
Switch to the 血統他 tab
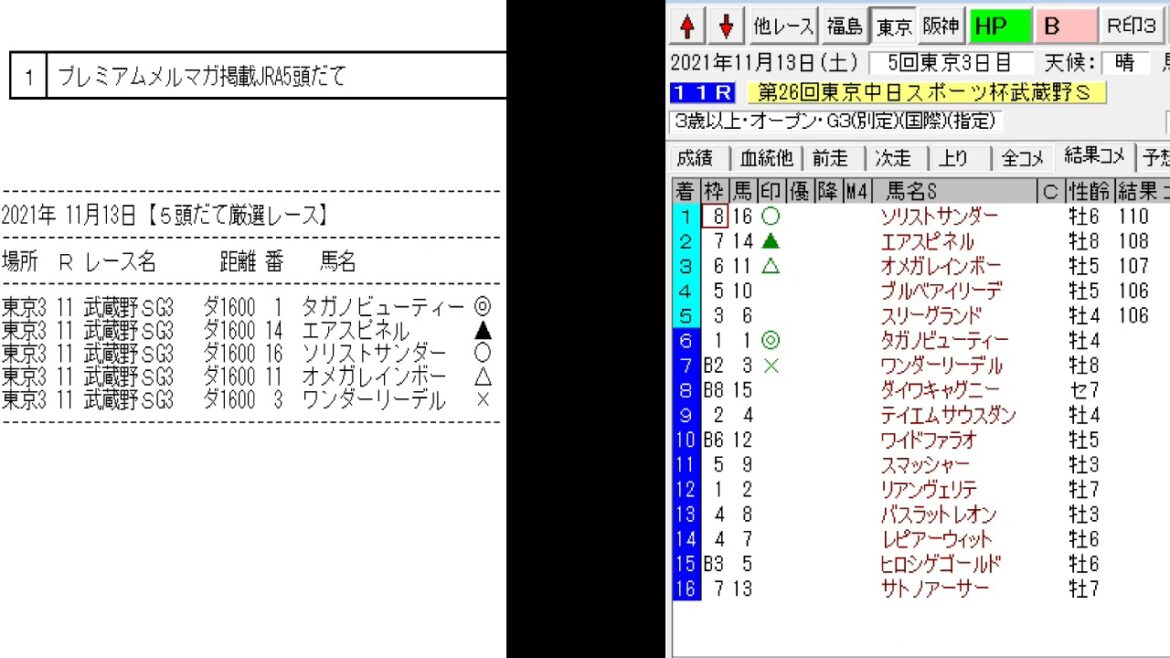click(x=767, y=157)
